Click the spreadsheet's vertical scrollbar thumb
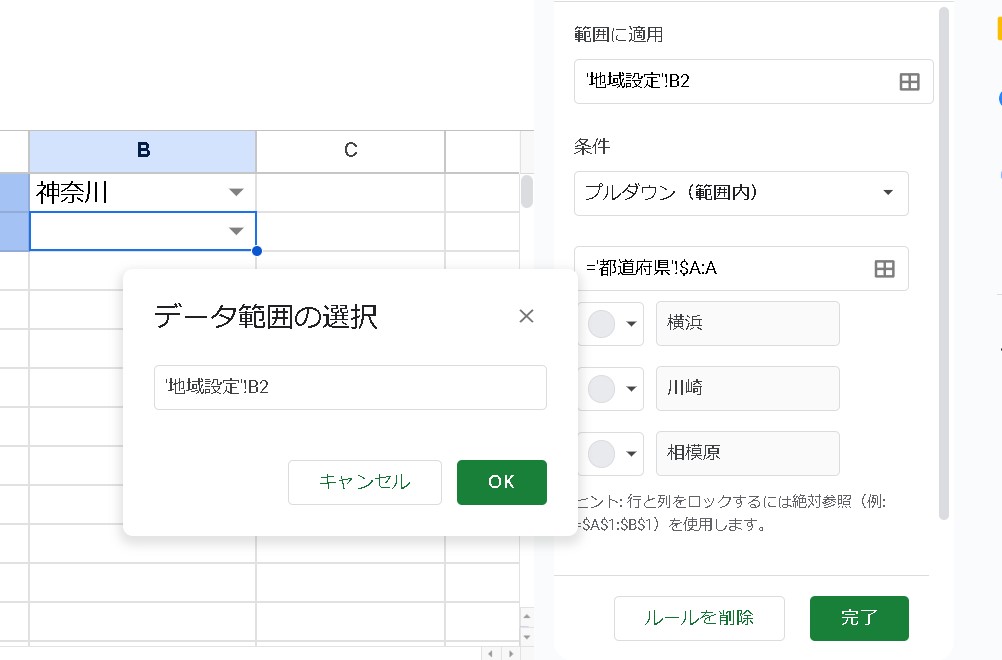The image size is (1002, 660). point(526,191)
